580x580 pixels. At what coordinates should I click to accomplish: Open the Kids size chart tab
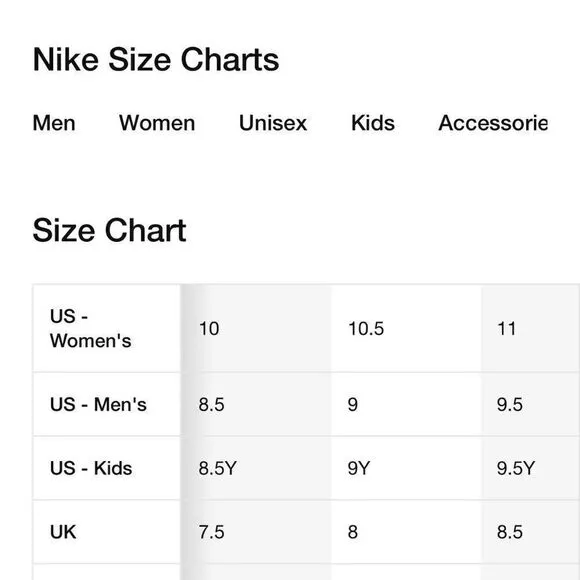click(x=372, y=123)
